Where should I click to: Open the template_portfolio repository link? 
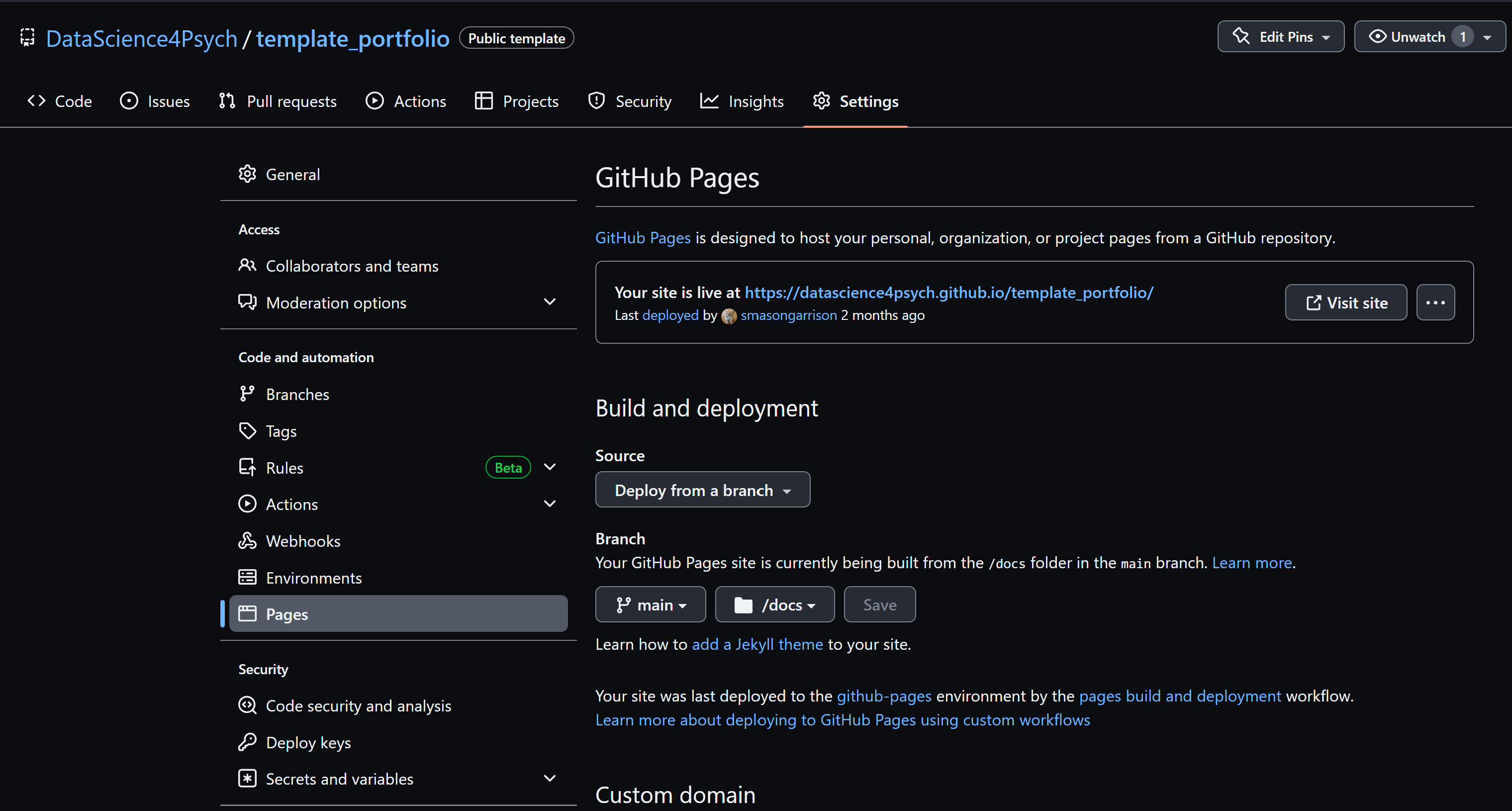pyautogui.click(x=353, y=39)
